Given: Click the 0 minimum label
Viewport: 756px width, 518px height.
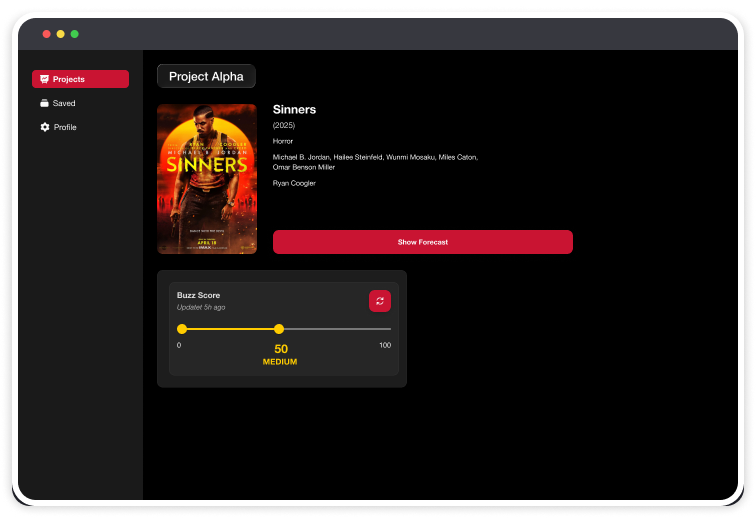Looking at the screenshot, I should tap(179, 345).
